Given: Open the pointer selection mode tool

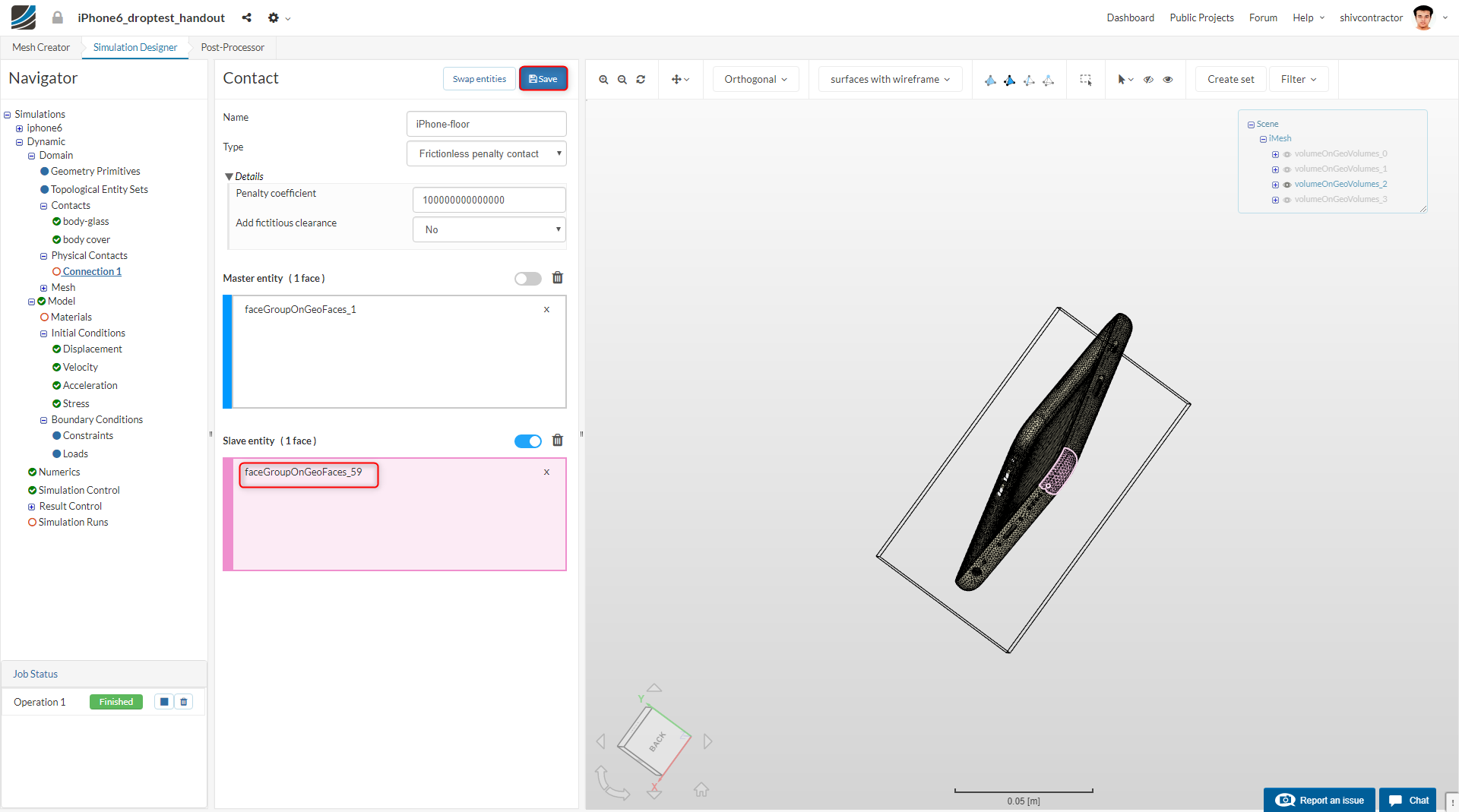Looking at the screenshot, I should click(x=1125, y=79).
